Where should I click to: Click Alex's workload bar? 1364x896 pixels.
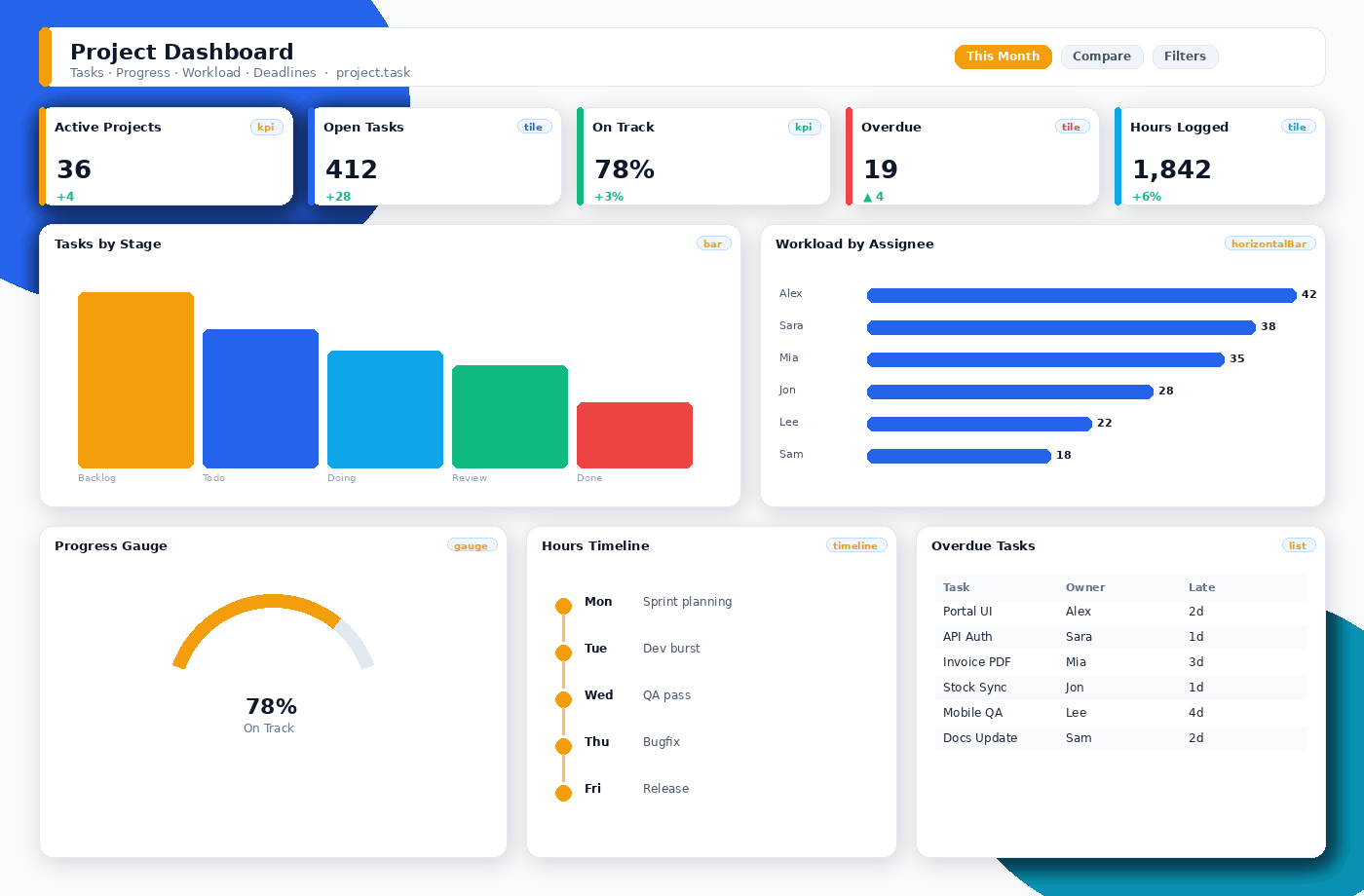click(x=1081, y=295)
